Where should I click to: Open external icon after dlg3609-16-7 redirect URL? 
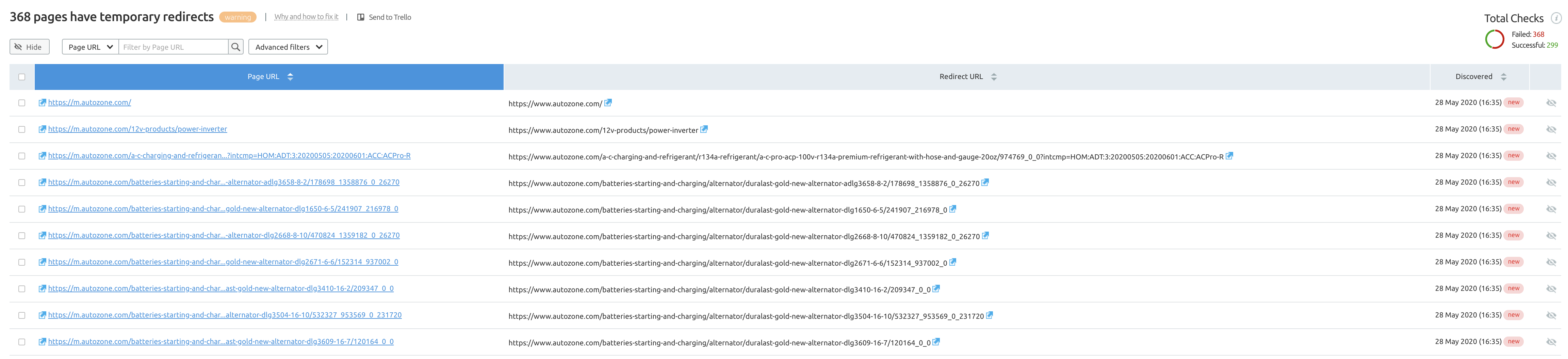click(937, 342)
